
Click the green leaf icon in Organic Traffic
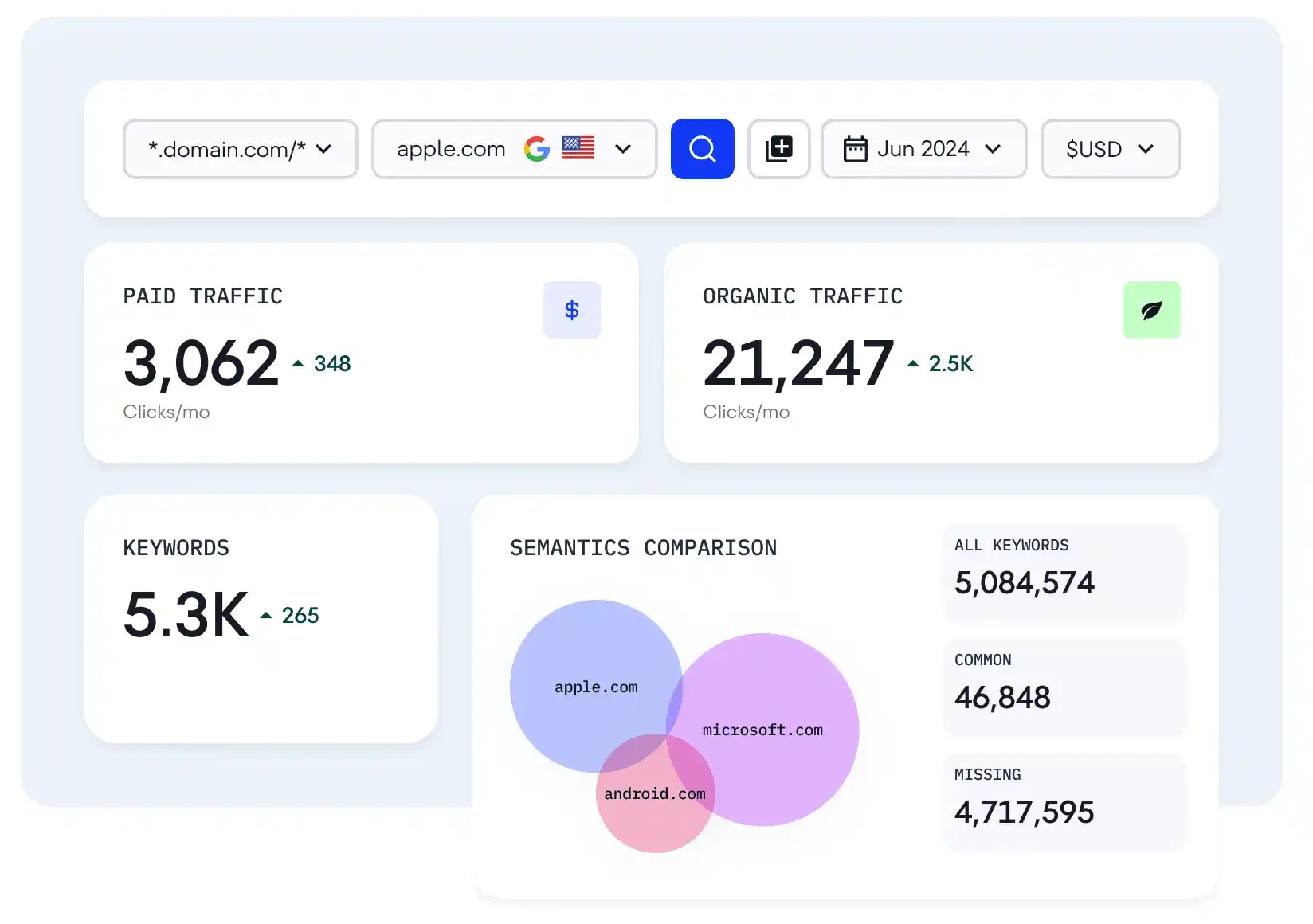point(1151,310)
